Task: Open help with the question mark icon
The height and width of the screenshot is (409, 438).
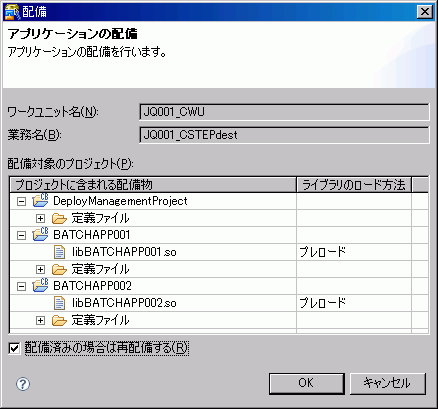Action: click(x=23, y=384)
